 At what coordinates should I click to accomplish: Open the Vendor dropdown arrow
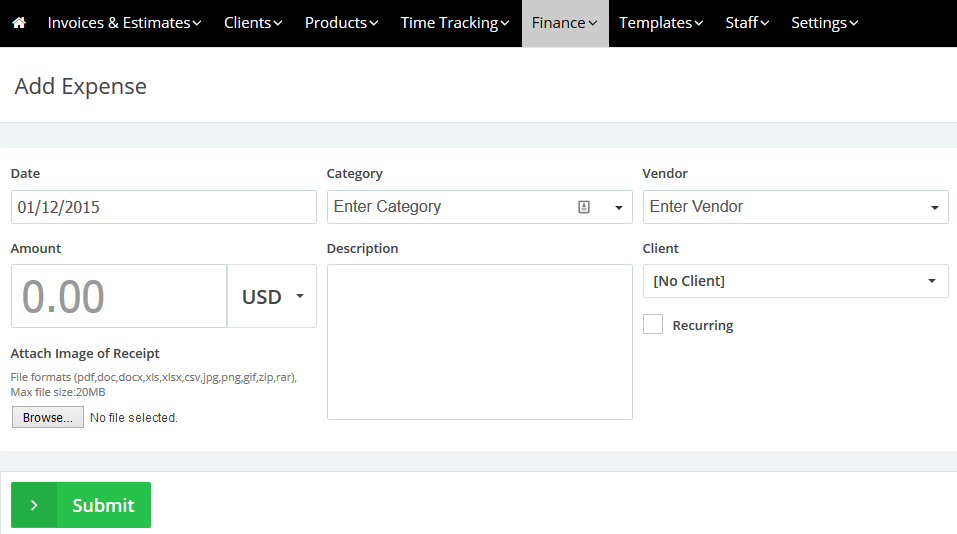(x=934, y=208)
